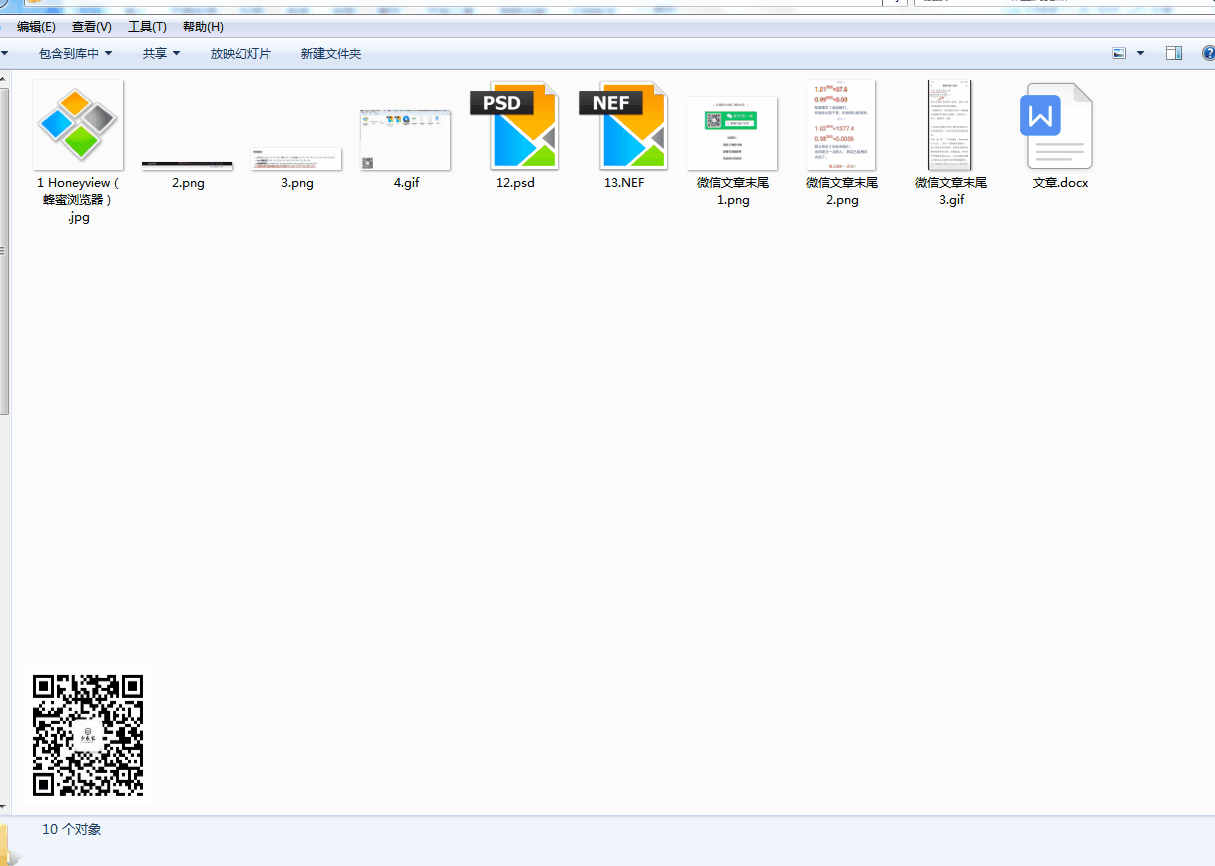Click the 文章.docx file name

click(1060, 183)
